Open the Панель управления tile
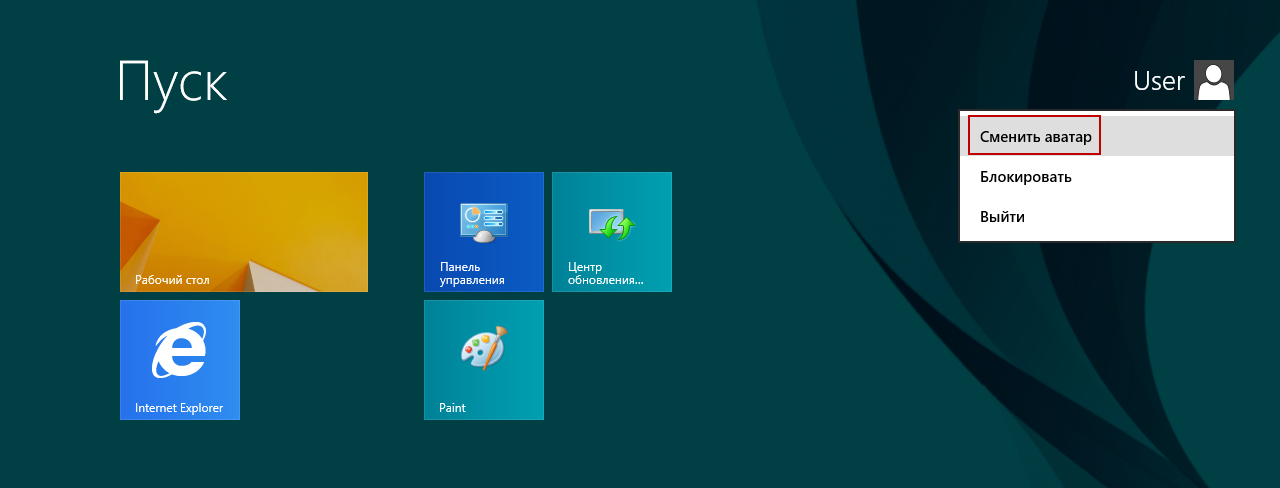Image resolution: width=1280 pixels, height=488 pixels. (x=484, y=232)
